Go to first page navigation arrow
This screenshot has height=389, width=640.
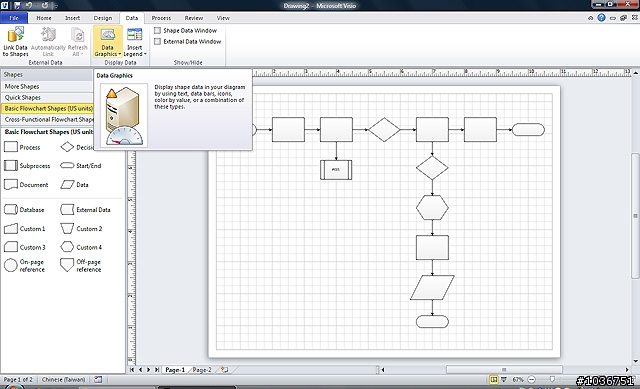coord(132,370)
